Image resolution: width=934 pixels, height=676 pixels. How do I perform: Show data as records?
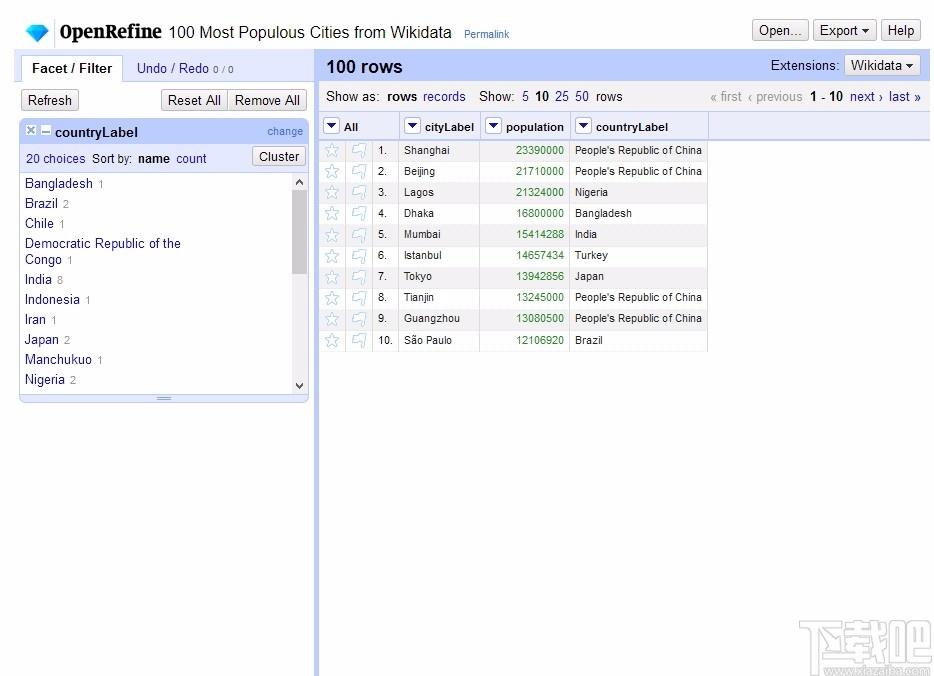point(444,96)
